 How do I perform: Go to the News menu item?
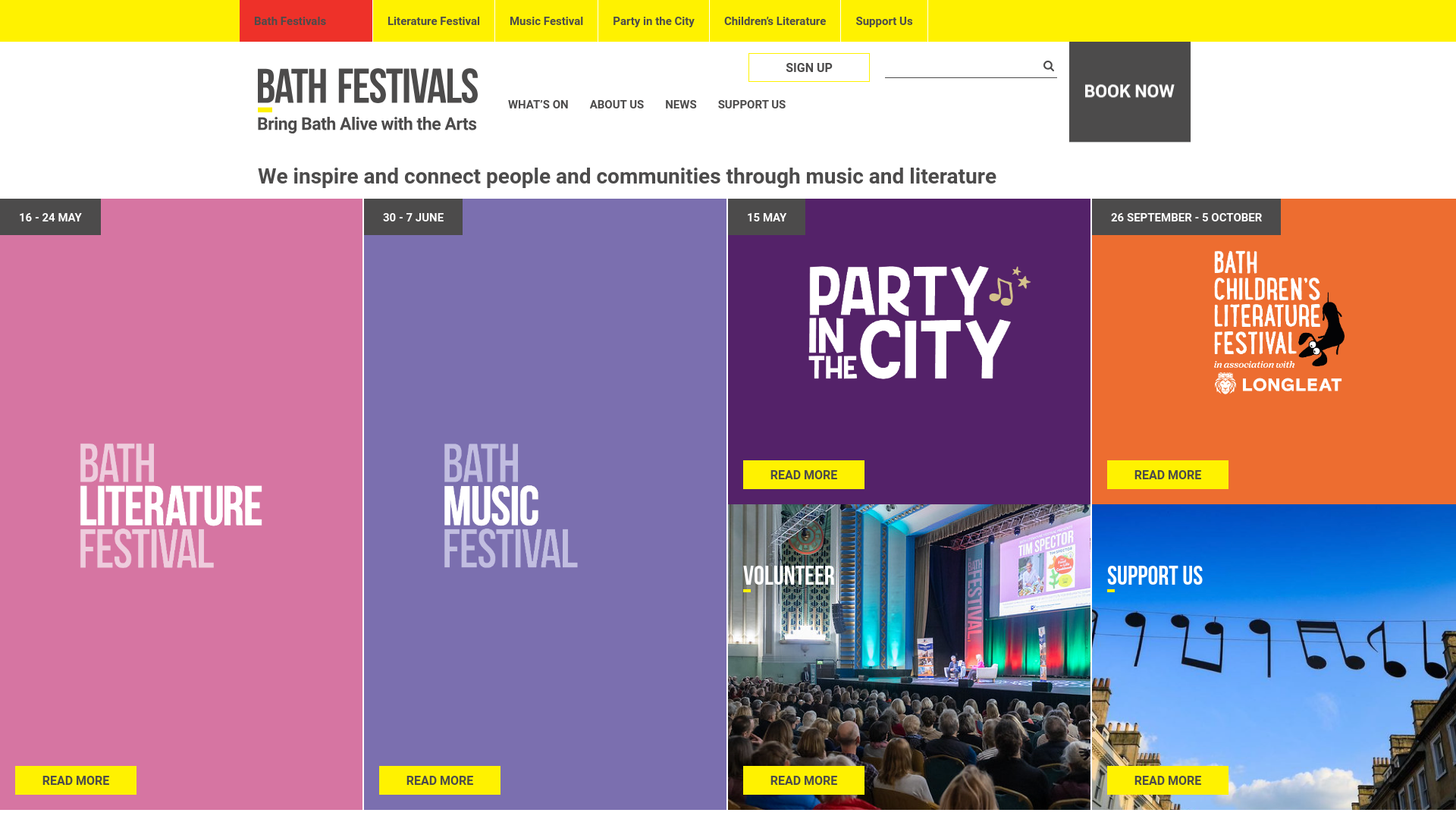pyautogui.click(x=680, y=105)
